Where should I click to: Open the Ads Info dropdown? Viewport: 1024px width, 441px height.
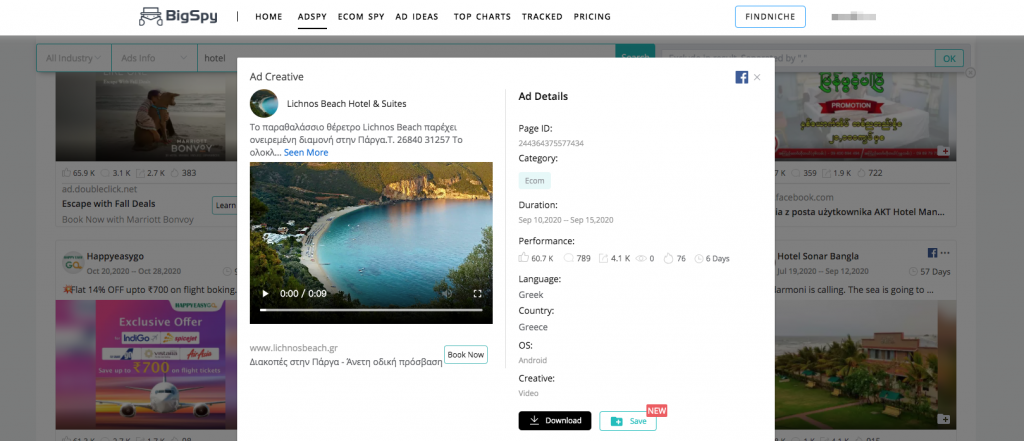(x=155, y=58)
